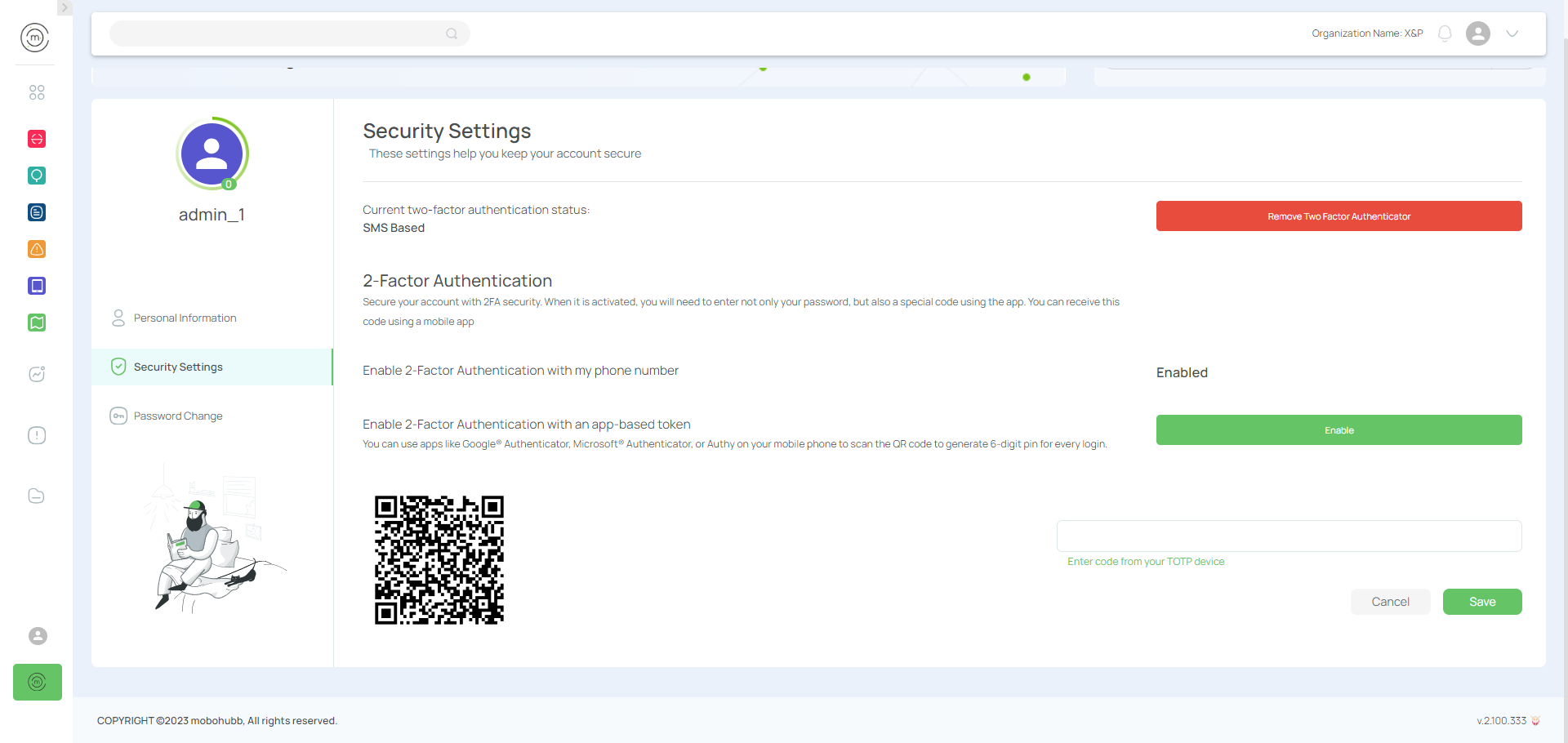Open the gray folder icon in the sidebar
The width and height of the screenshot is (1568, 743).
[37, 496]
